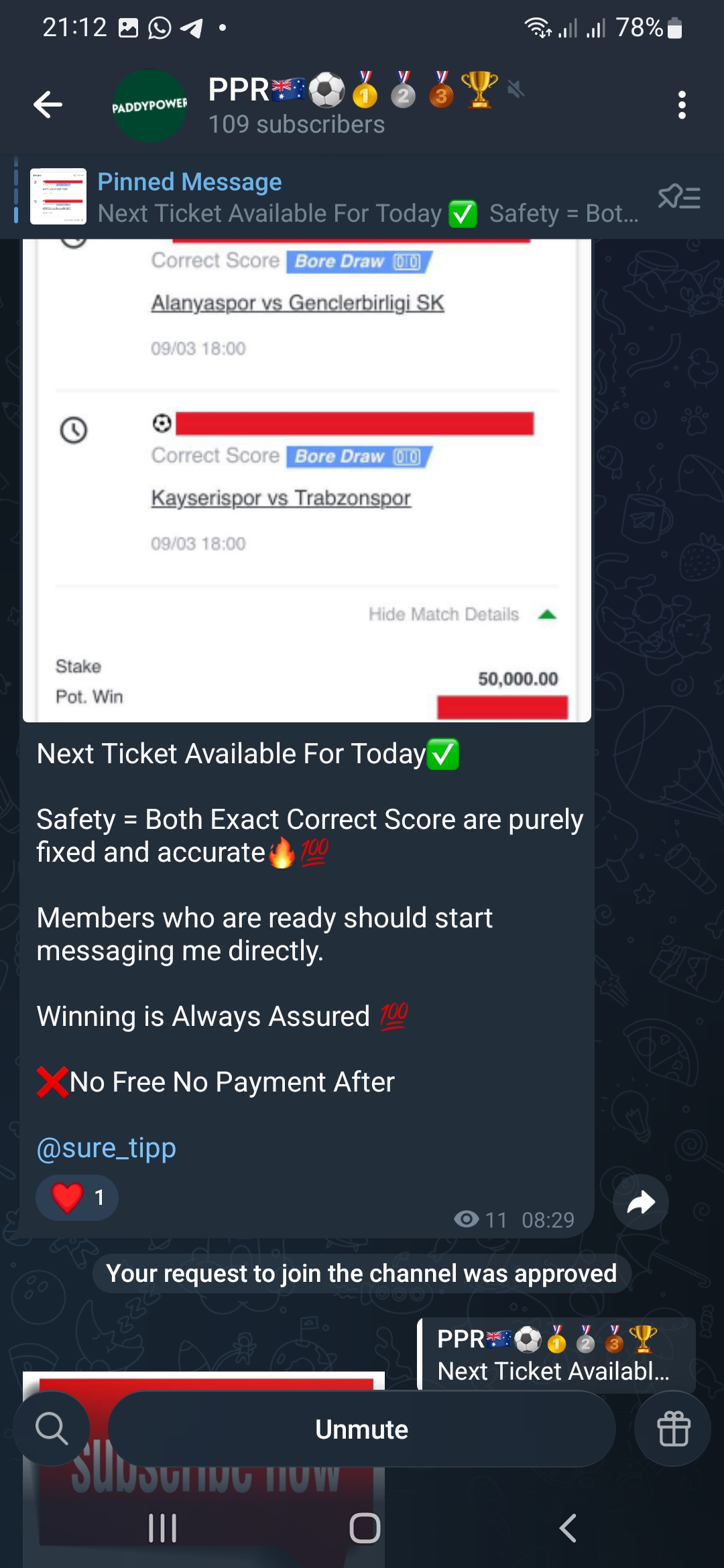Open the PaddyPower channel avatar

click(149, 106)
